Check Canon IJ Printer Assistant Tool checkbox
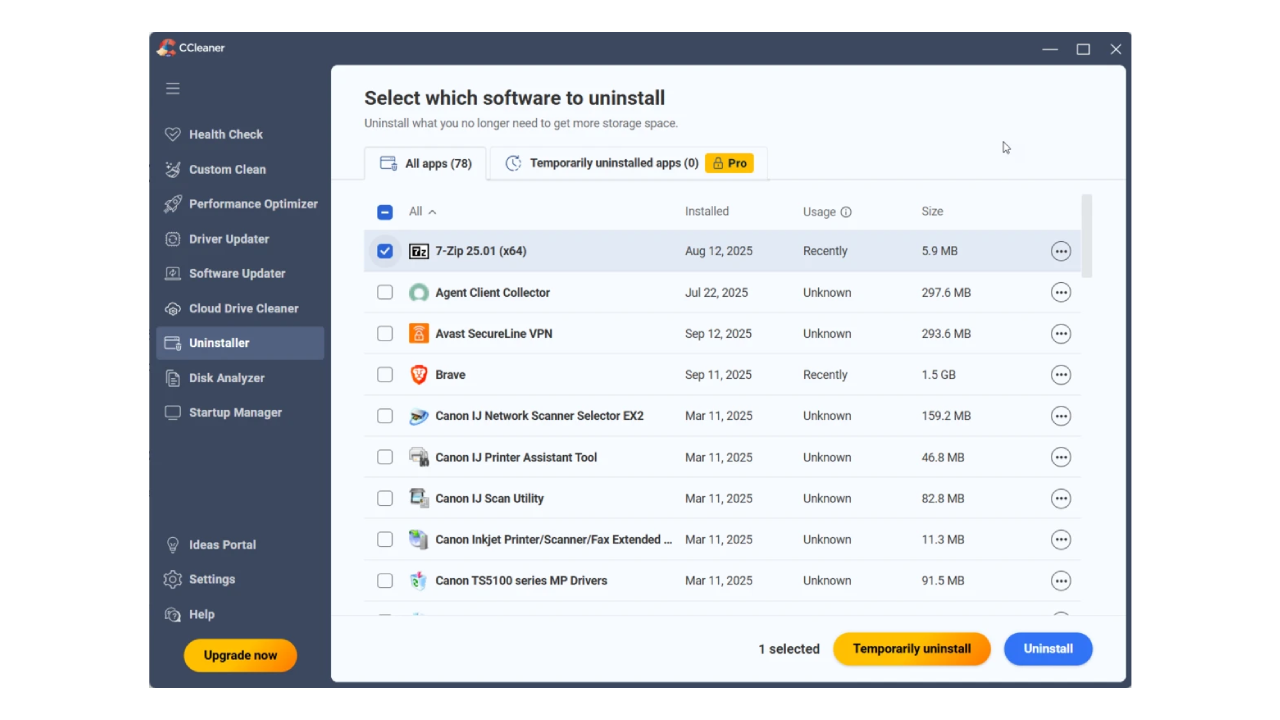1280x720 pixels. point(385,457)
